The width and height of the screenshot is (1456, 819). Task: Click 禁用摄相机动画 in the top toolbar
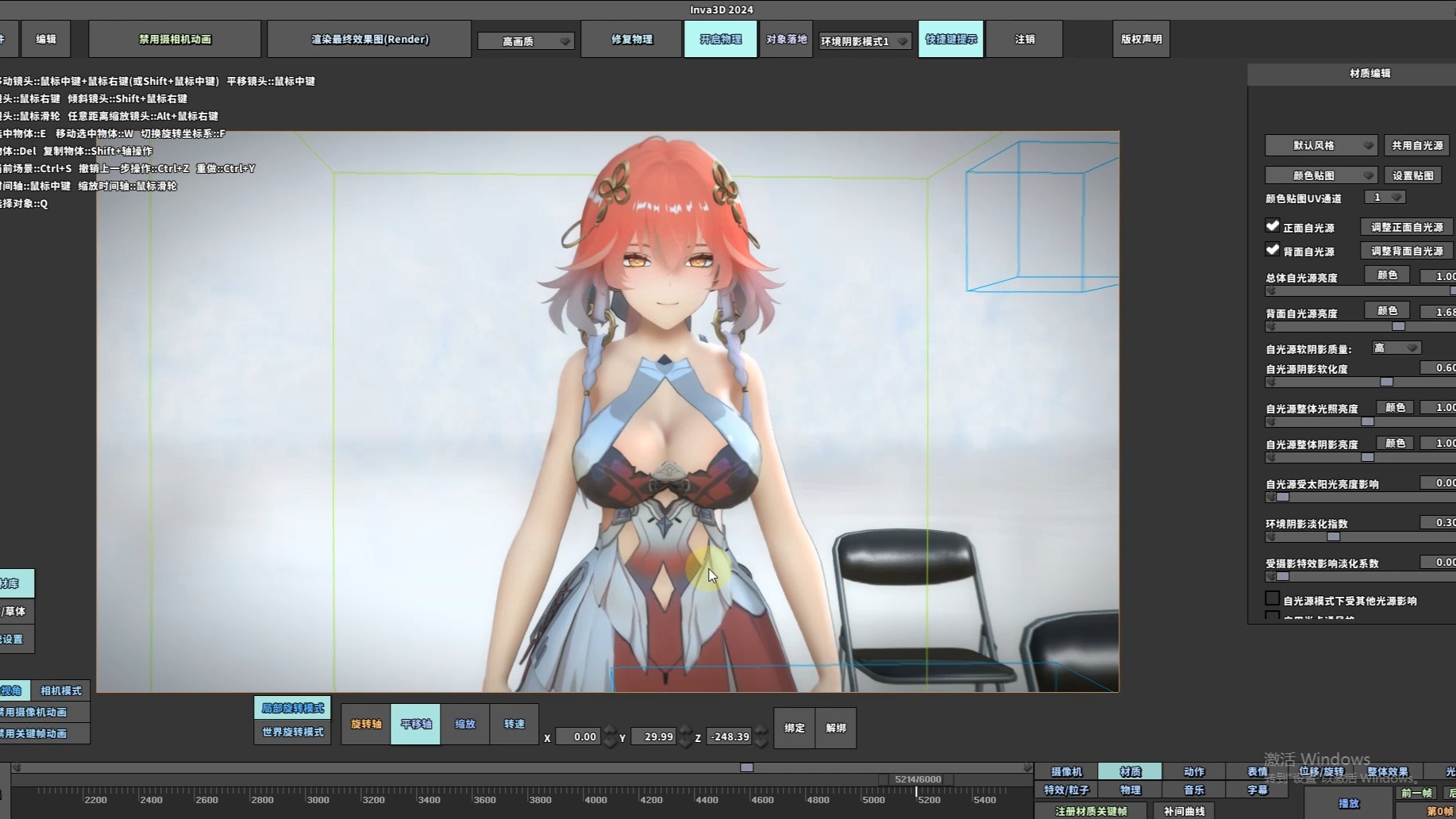[175, 39]
